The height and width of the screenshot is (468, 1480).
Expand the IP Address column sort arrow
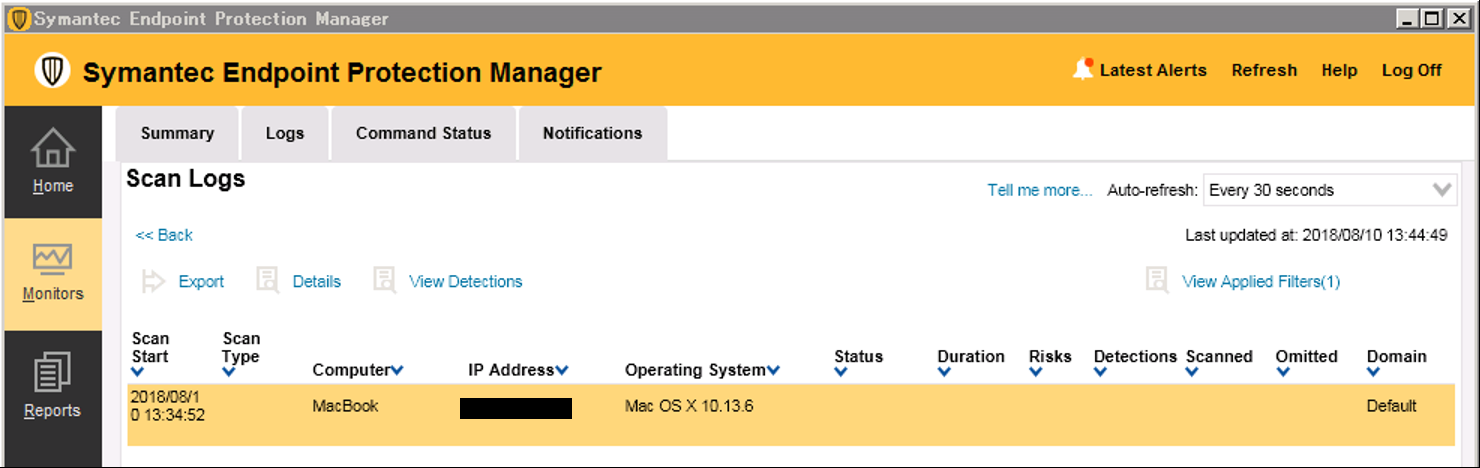pyautogui.click(x=562, y=371)
